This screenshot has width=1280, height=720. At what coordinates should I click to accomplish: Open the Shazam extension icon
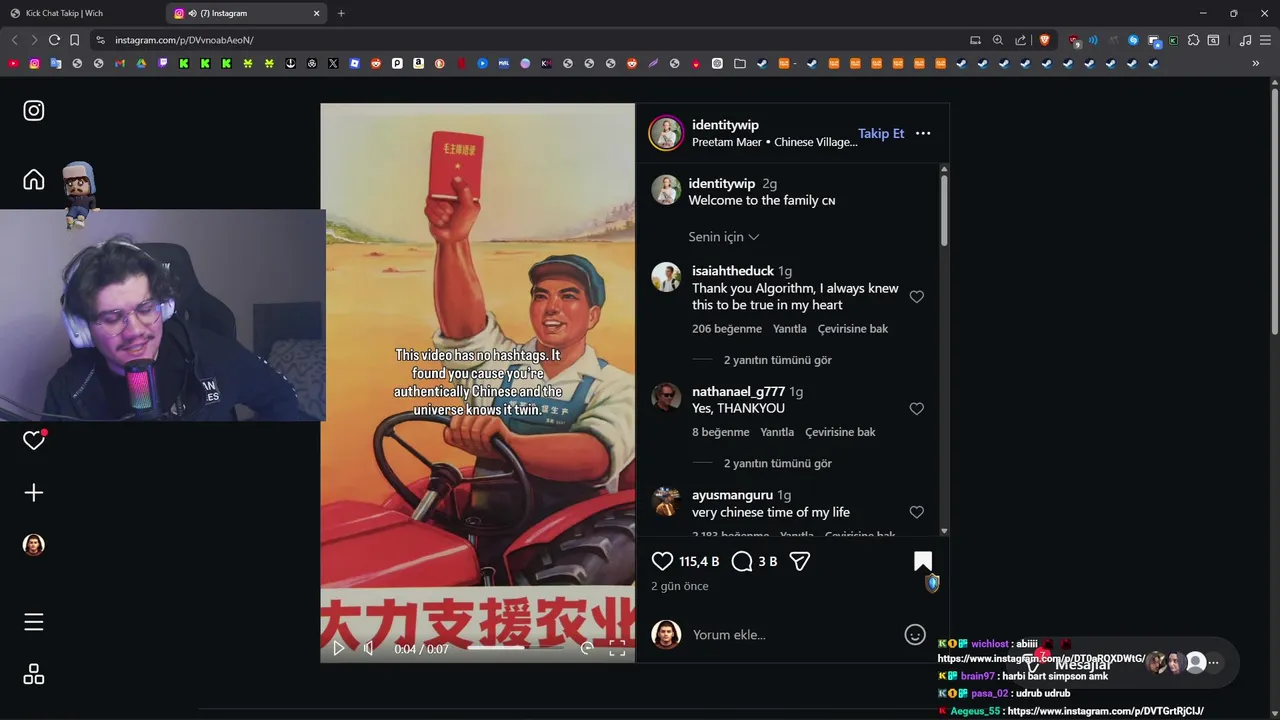[1133, 40]
